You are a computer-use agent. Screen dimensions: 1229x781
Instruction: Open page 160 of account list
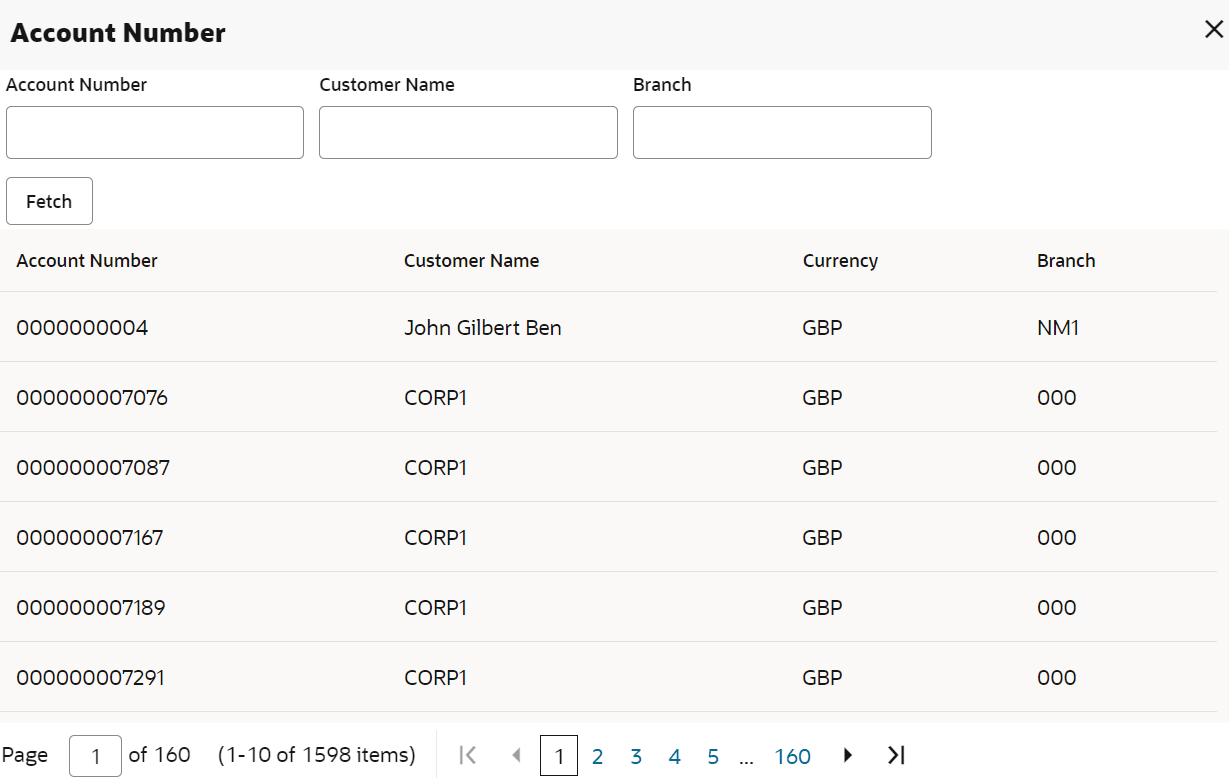(x=792, y=757)
